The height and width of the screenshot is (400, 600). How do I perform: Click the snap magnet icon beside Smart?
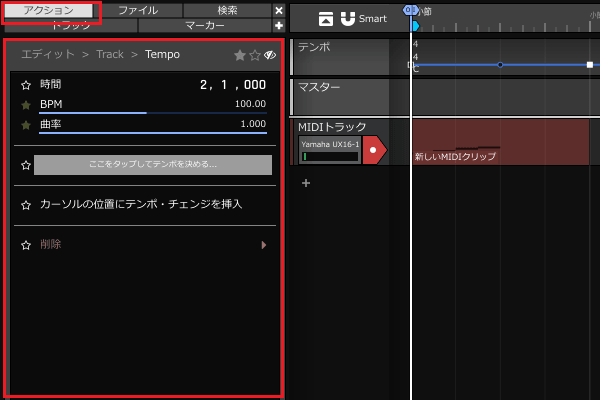click(x=348, y=18)
